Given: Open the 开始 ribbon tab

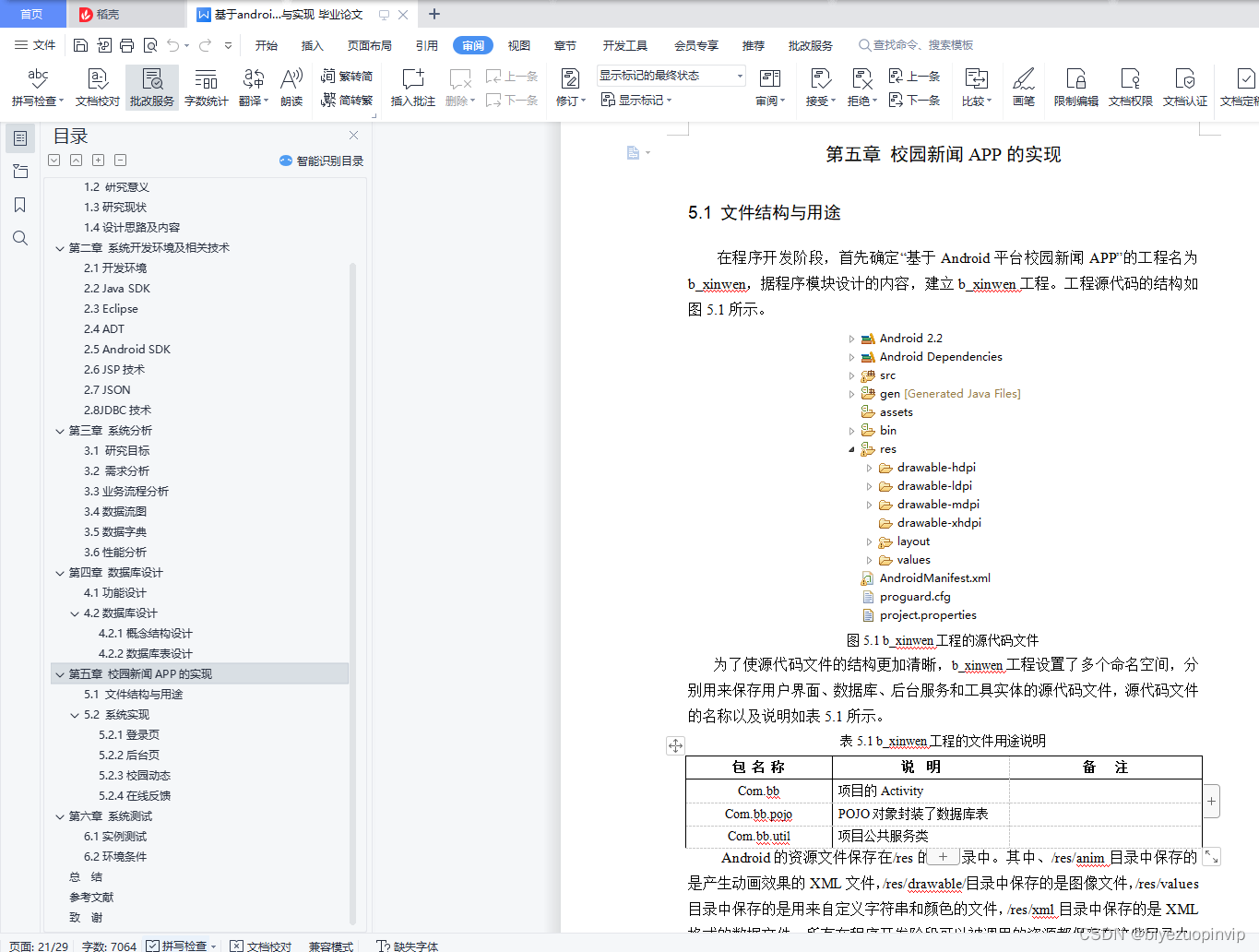Looking at the screenshot, I should (267, 45).
